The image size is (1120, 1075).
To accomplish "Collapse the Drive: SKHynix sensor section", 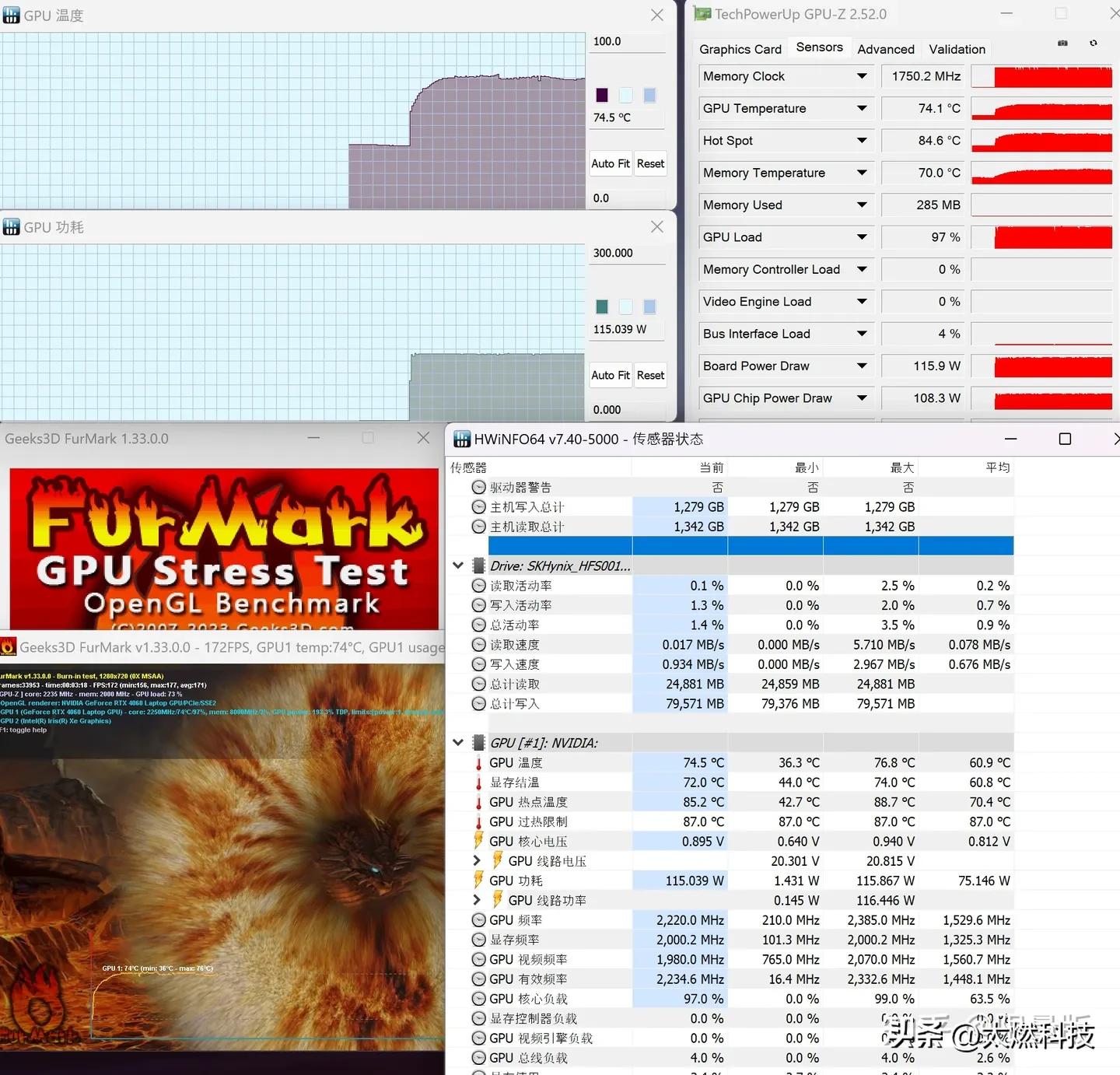I will click(458, 566).
